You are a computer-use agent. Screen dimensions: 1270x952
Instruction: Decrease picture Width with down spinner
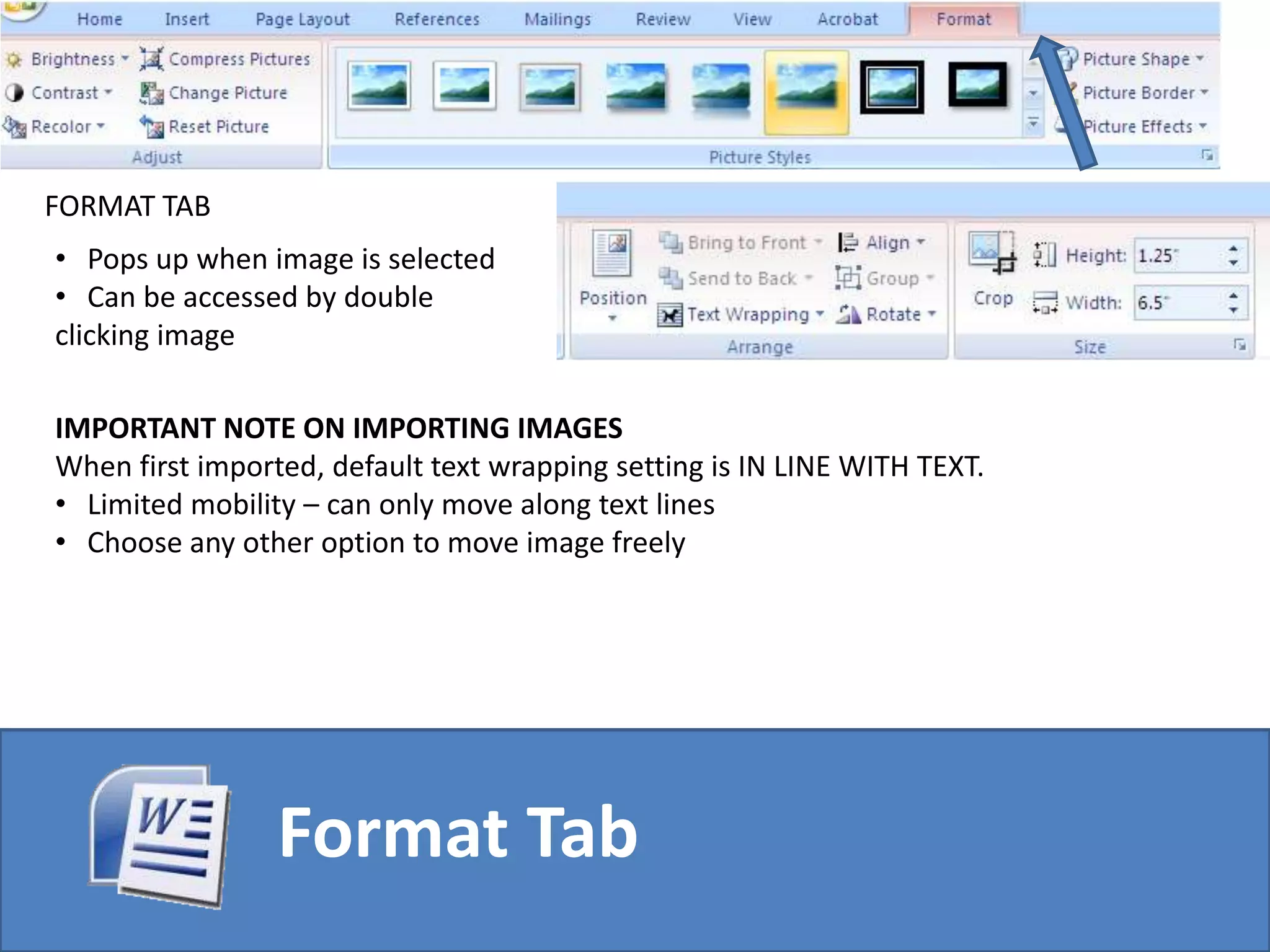[x=1233, y=311]
